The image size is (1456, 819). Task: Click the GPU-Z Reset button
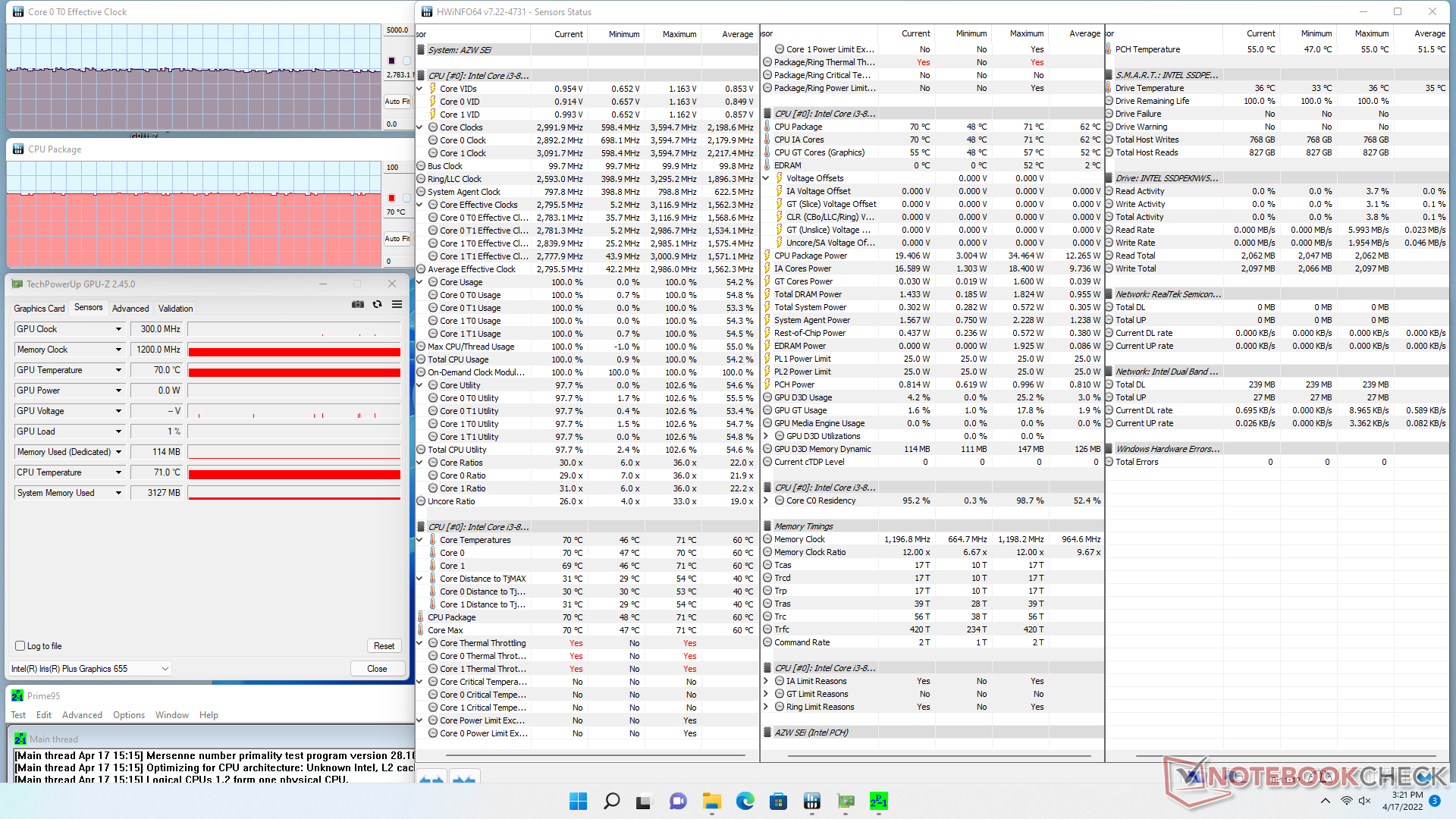[x=384, y=646]
